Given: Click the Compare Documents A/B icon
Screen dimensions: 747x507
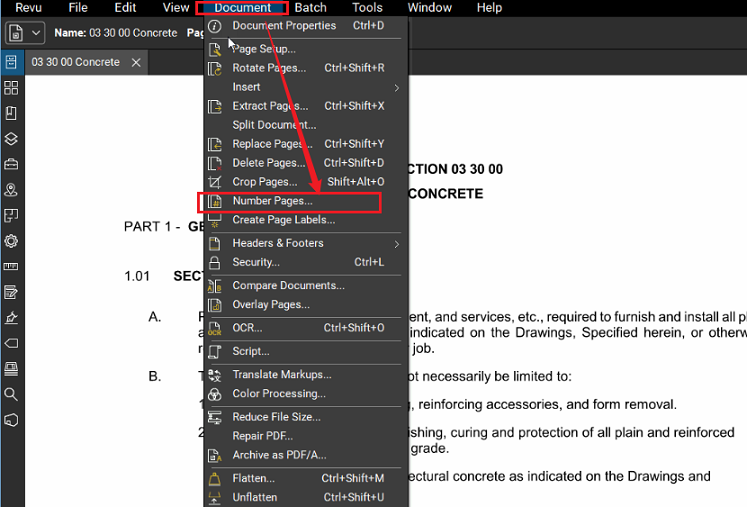Looking at the screenshot, I should (x=215, y=286).
